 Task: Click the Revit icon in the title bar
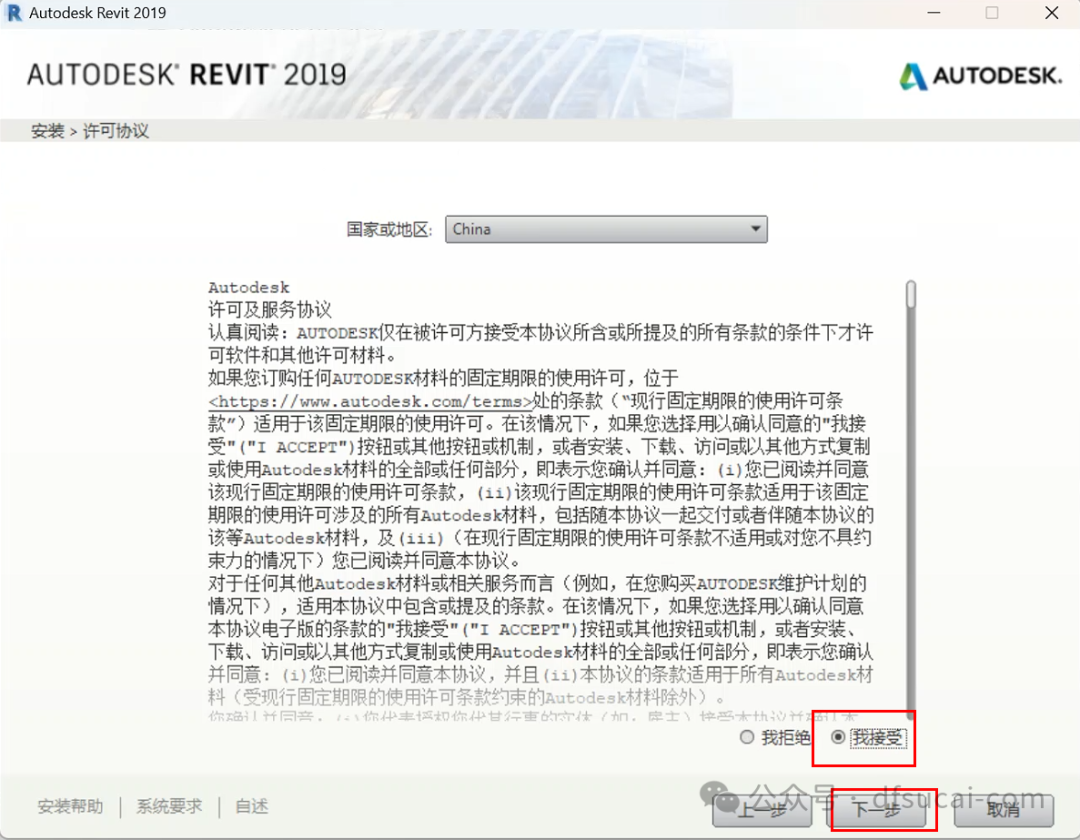[x=13, y=12]
